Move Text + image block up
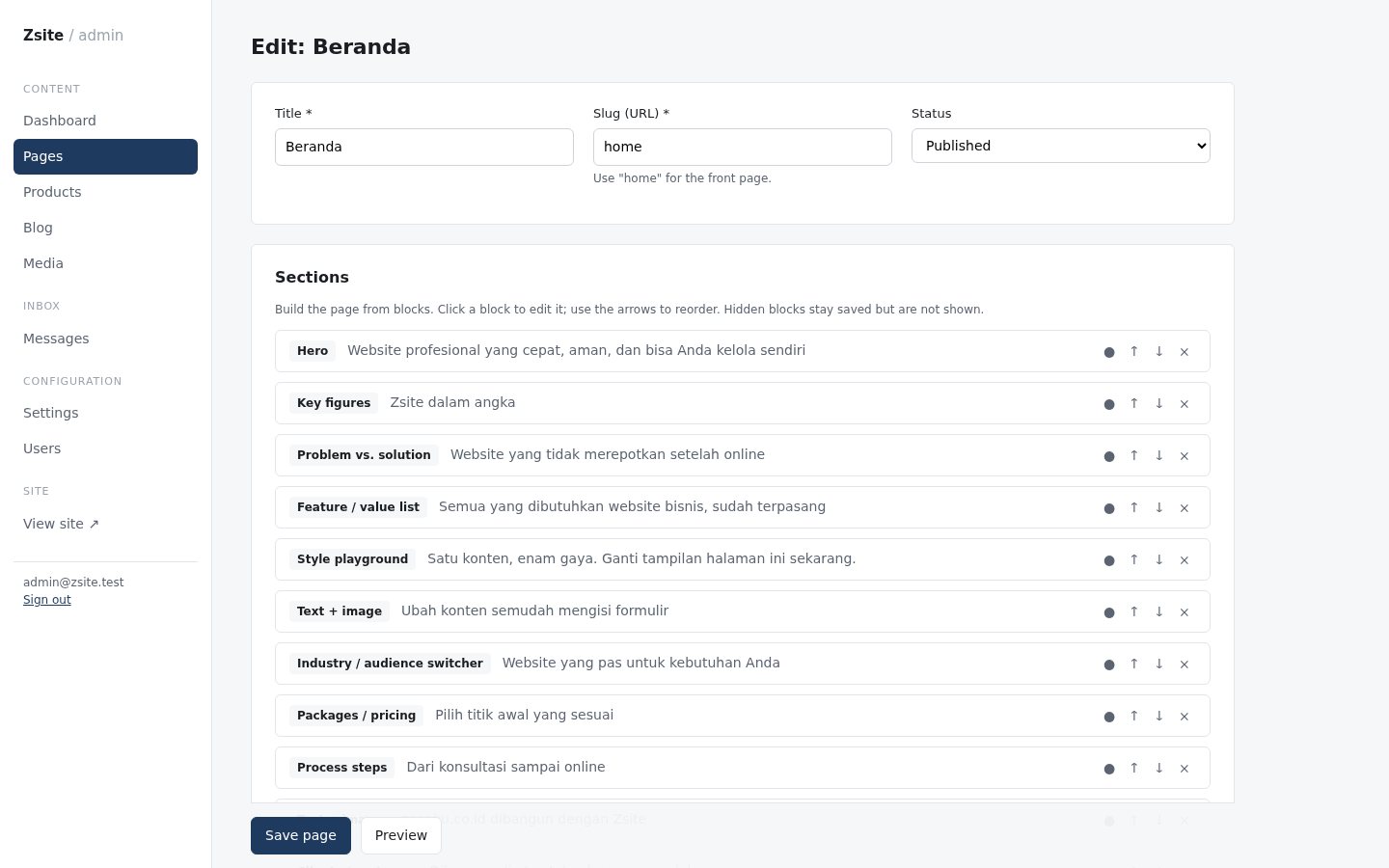Viewport: 1389px width, 868px height. 1134,611
